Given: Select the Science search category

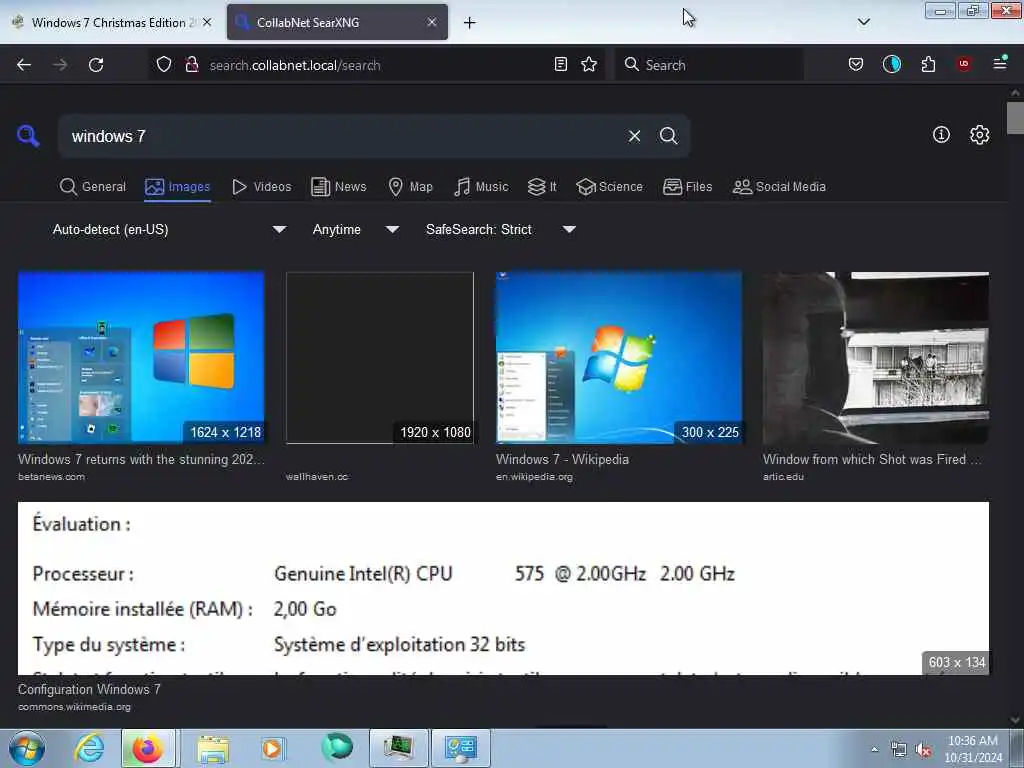Looking at the screenshot, I should coord(610,187).
